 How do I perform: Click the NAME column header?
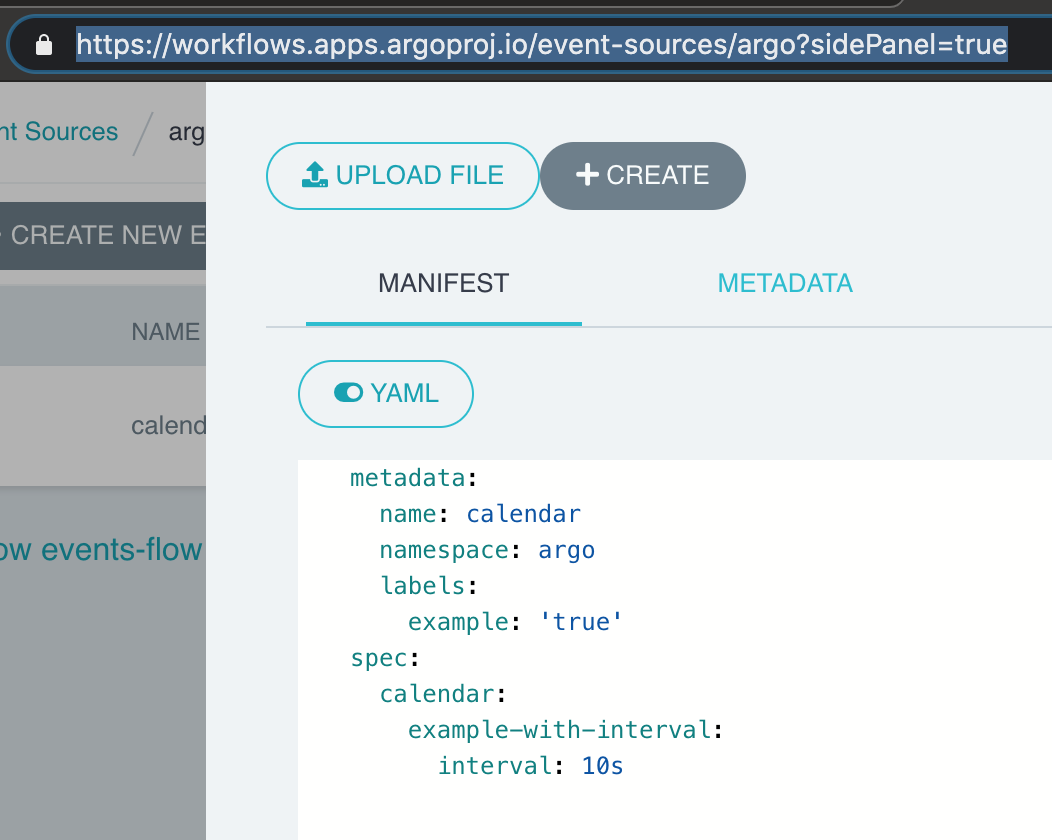click(166, 331)
